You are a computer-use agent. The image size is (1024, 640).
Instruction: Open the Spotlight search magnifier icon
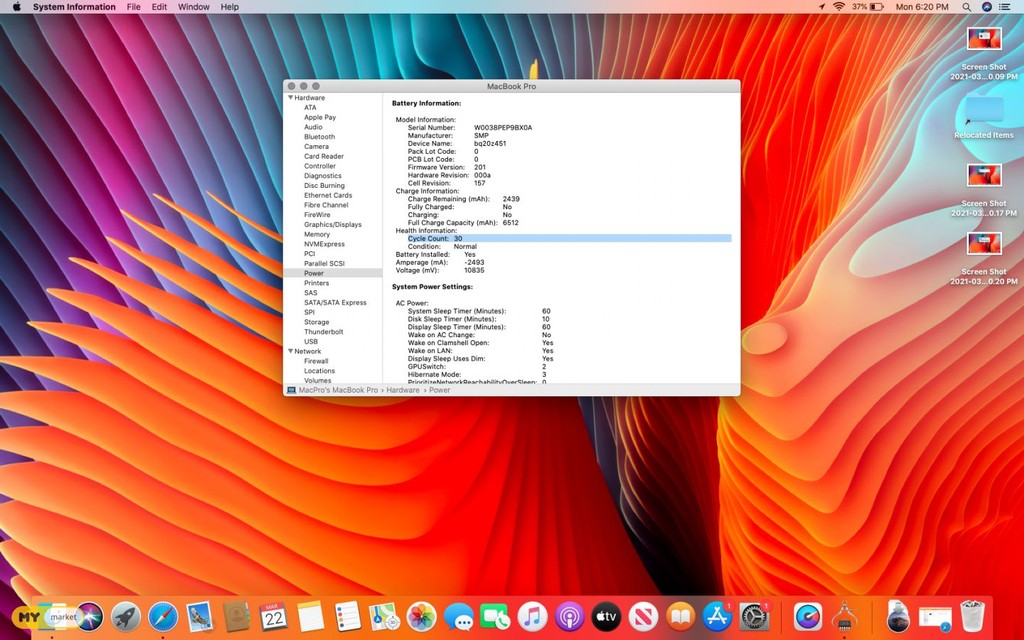click(x=966, y=7)
